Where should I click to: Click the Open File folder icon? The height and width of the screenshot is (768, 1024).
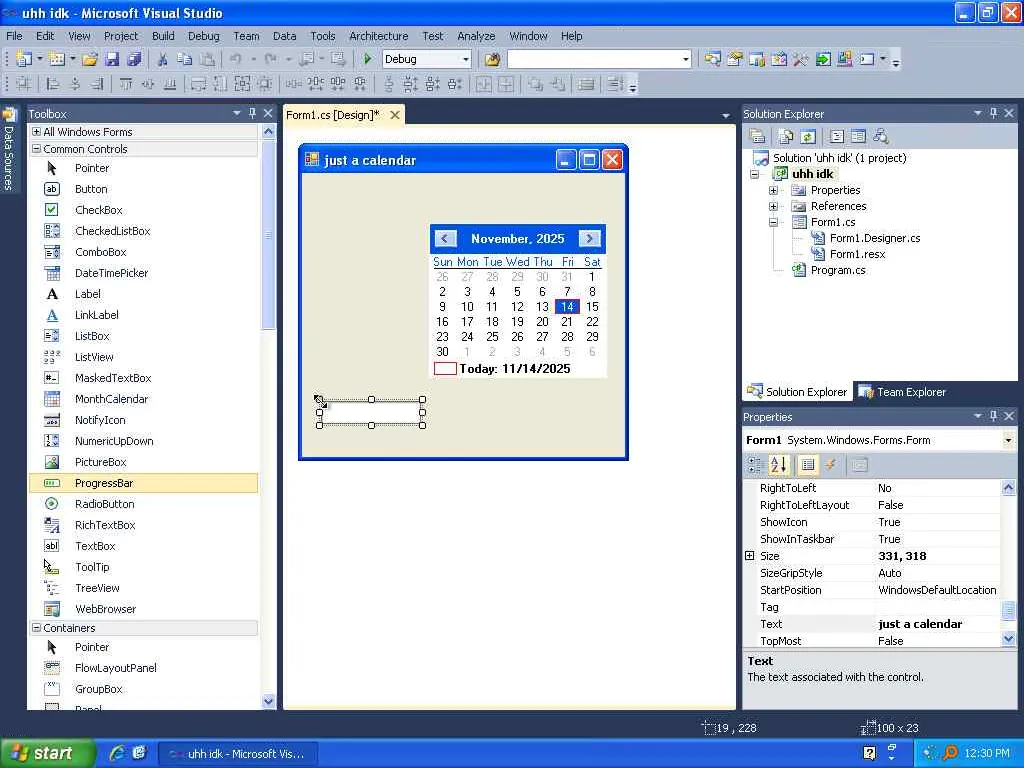tap(89, 59)
